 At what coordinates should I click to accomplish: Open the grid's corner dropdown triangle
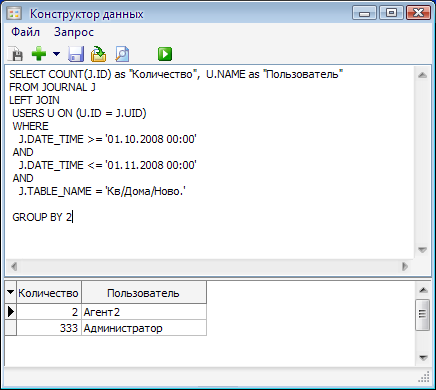tap(11, 292)
